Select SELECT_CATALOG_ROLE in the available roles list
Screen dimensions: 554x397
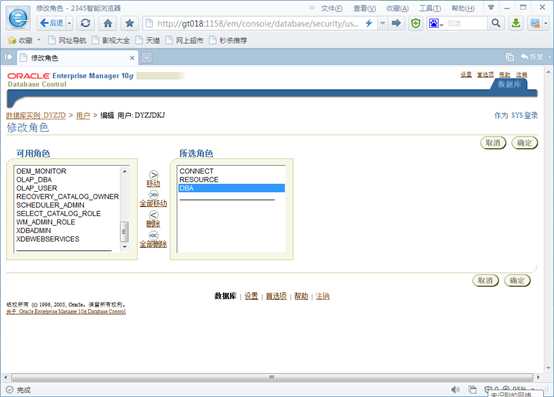[x=59, y=213]
